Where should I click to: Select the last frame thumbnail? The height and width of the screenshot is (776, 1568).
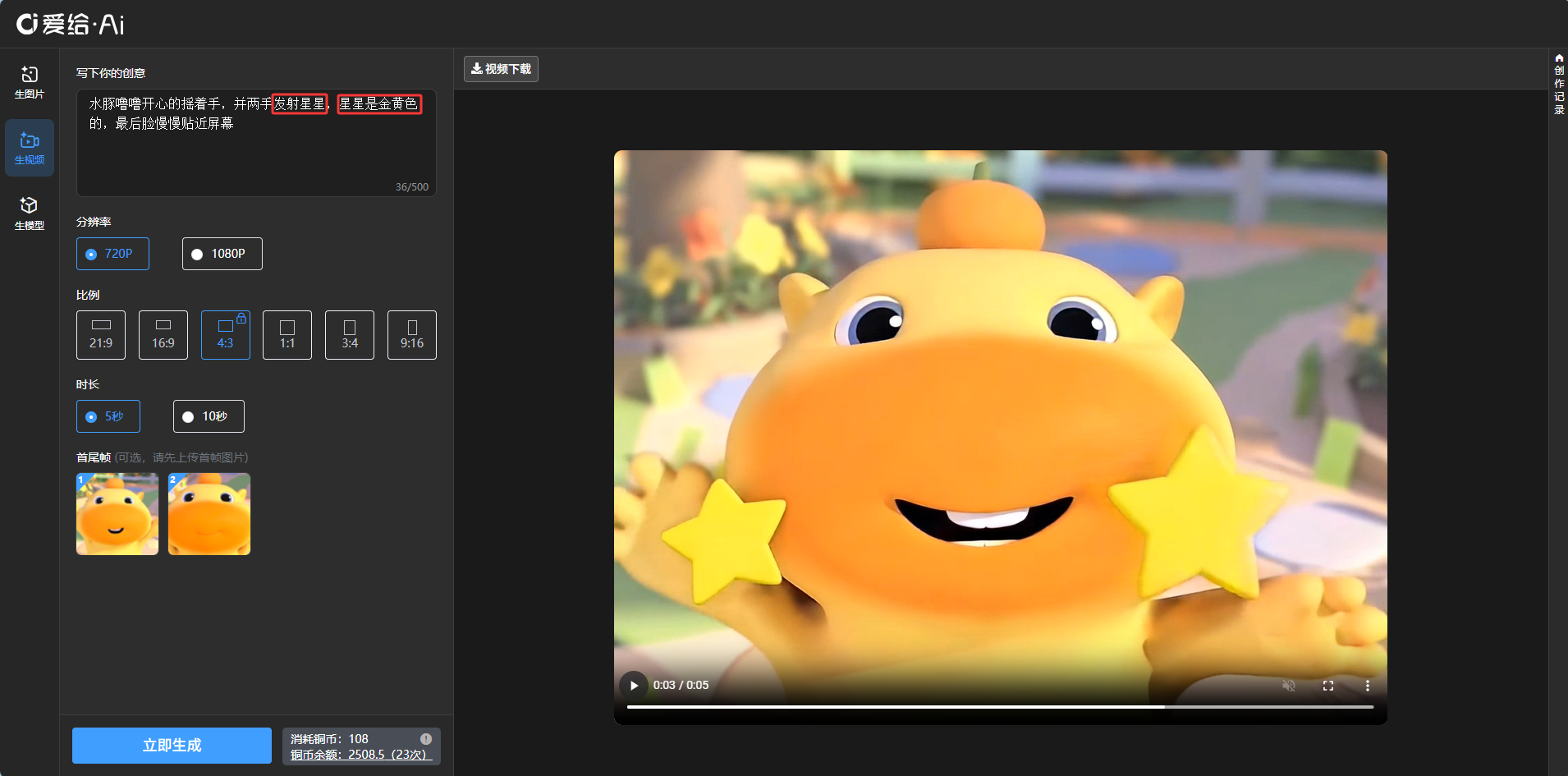pos(209,514)
